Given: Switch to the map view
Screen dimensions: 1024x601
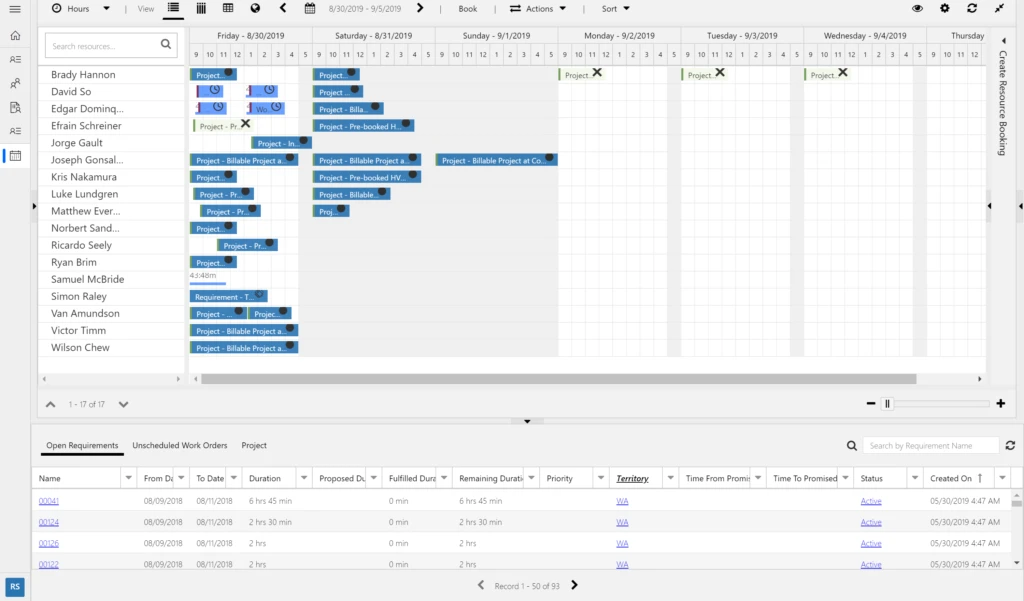Looking at the screenshot, I should (254, 9).
